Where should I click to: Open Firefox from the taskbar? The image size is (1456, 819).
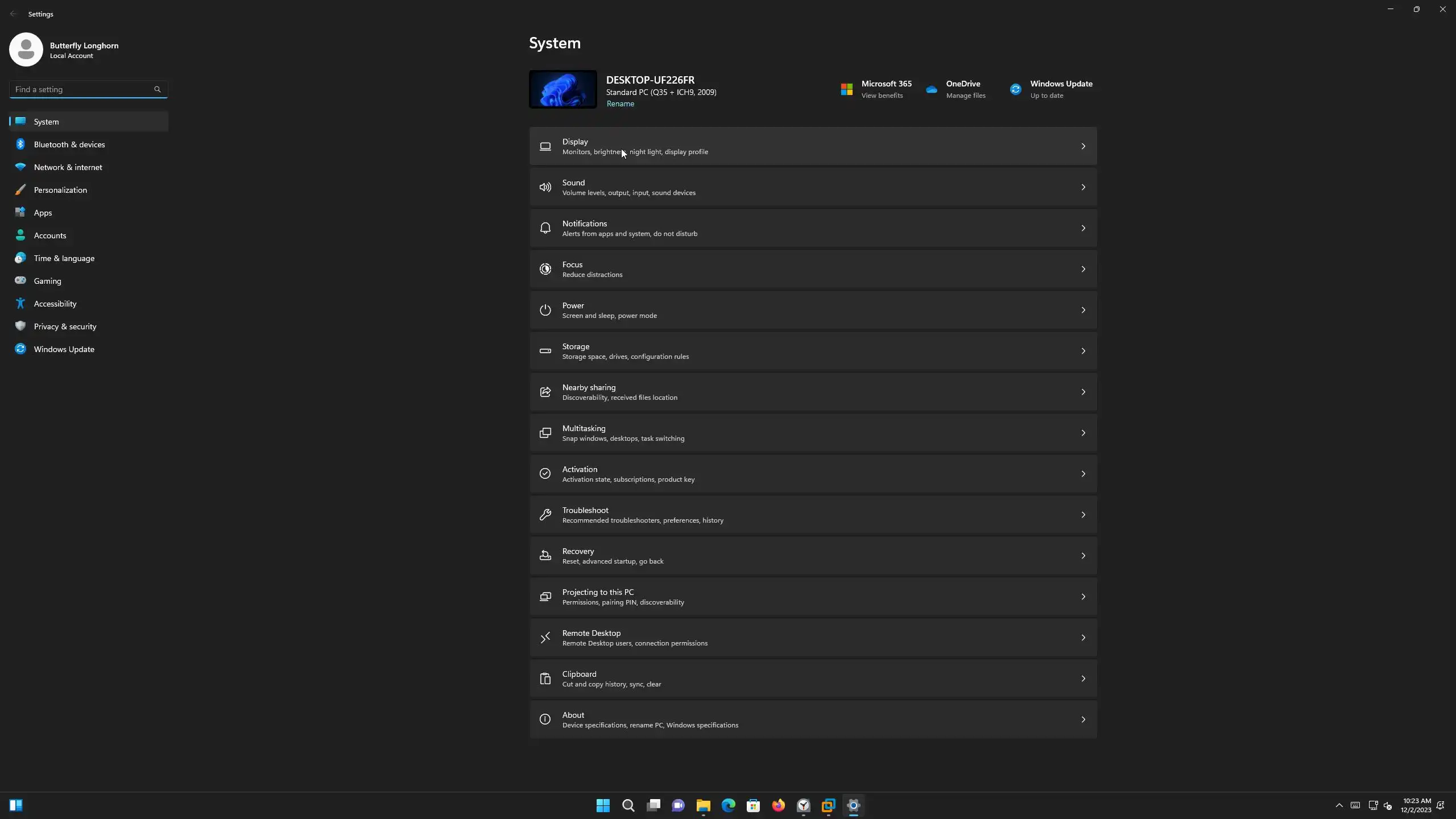(778, 805)
